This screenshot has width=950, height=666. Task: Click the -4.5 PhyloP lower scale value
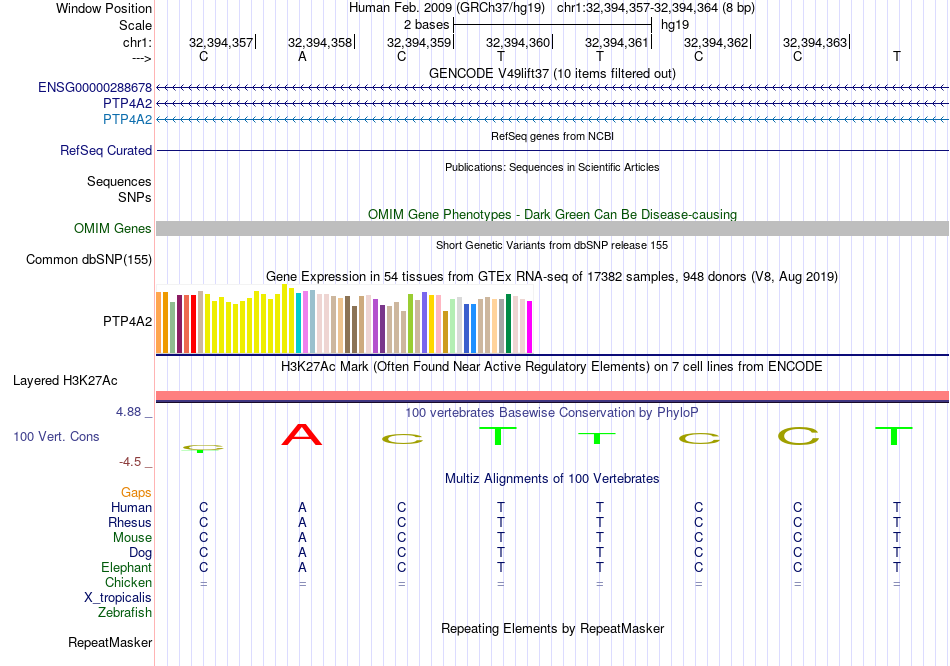130,462
